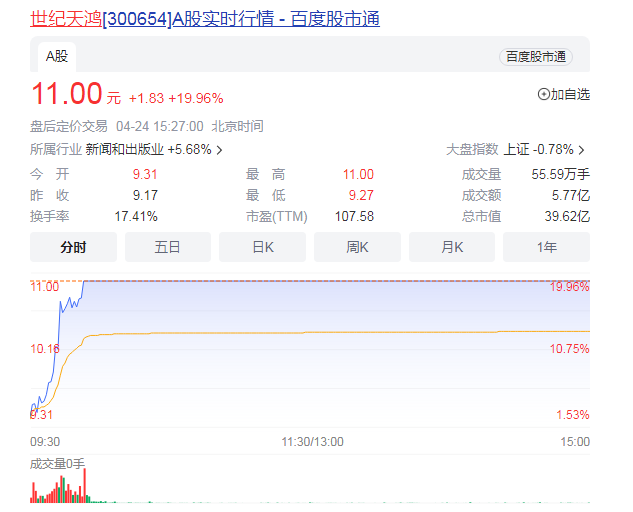Show the 日K candlestick chart
633x512 pixels.
pyautogui.click(x=262, y=247)
